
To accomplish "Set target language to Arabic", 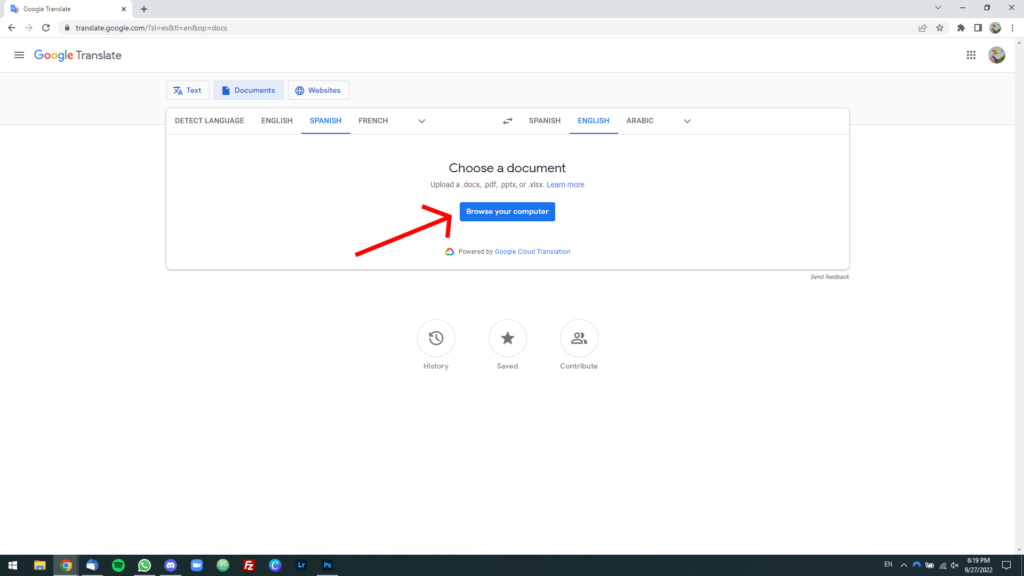I will click(640, 121).
